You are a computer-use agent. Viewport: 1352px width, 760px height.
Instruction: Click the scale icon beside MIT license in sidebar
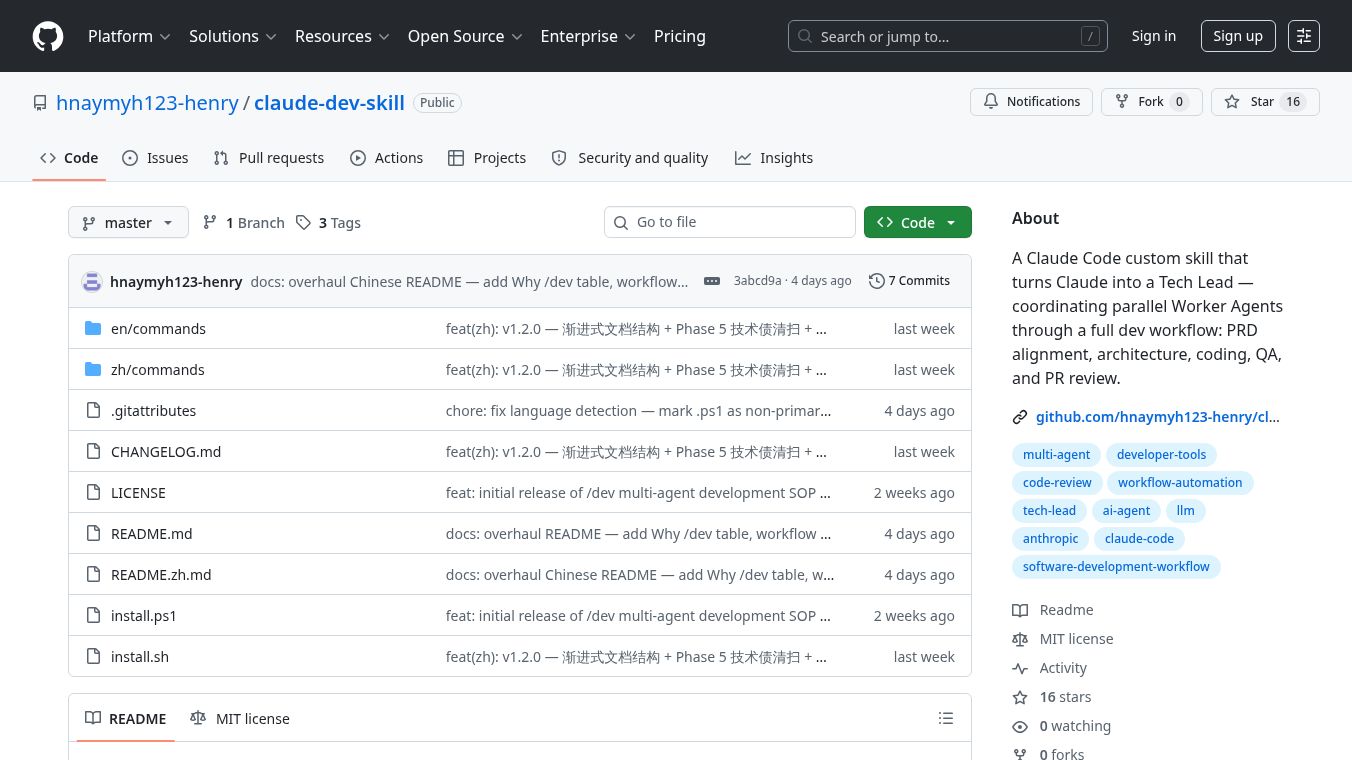(x=1020, y=639)
